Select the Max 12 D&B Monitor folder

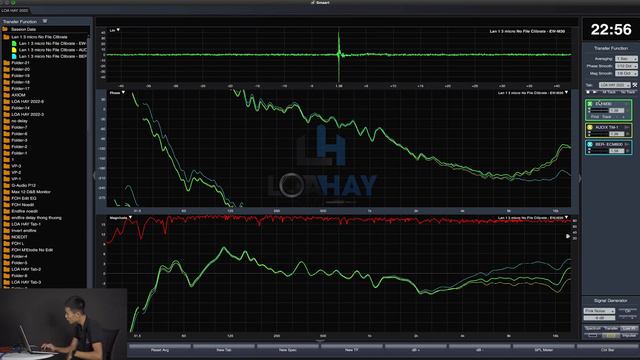31,192
